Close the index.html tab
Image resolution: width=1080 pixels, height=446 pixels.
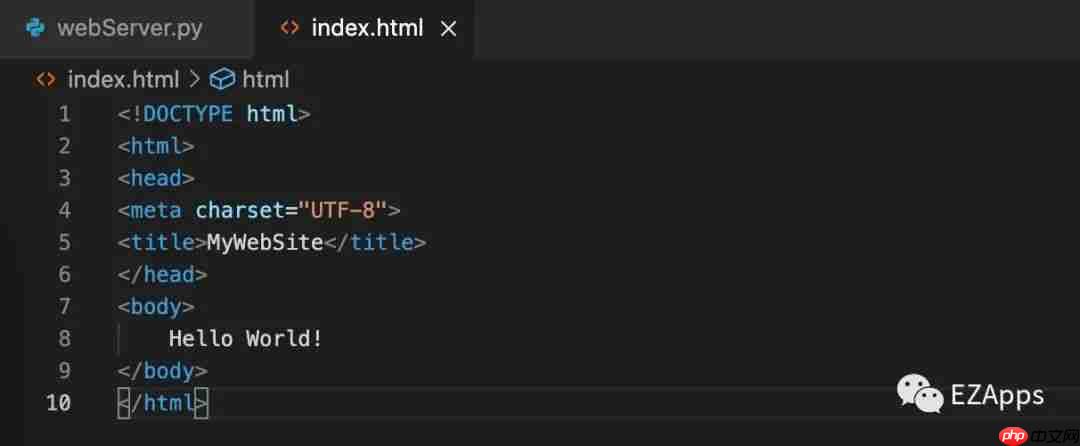449,29
